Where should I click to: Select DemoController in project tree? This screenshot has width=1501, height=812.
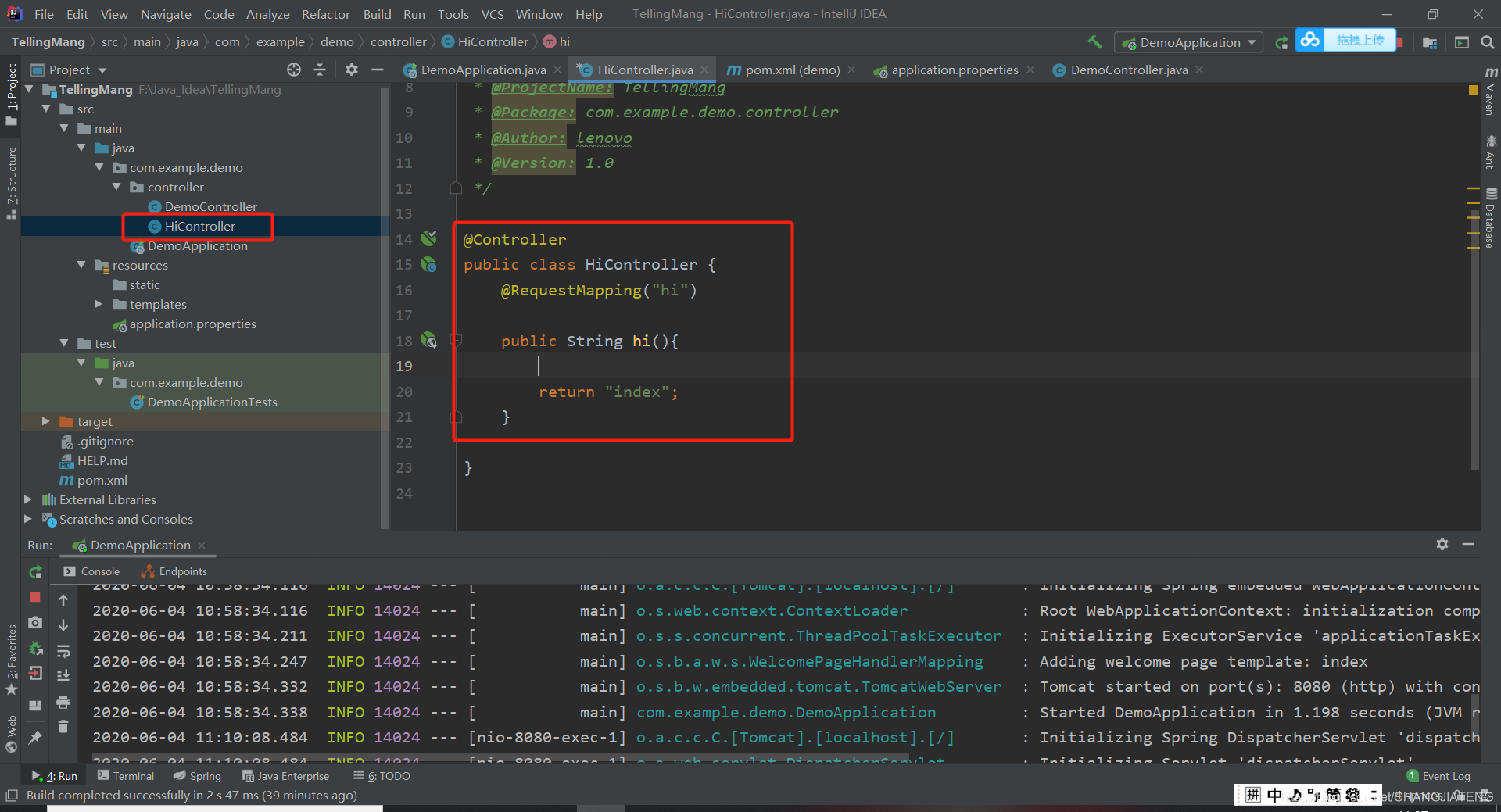(x=210, y=206)
